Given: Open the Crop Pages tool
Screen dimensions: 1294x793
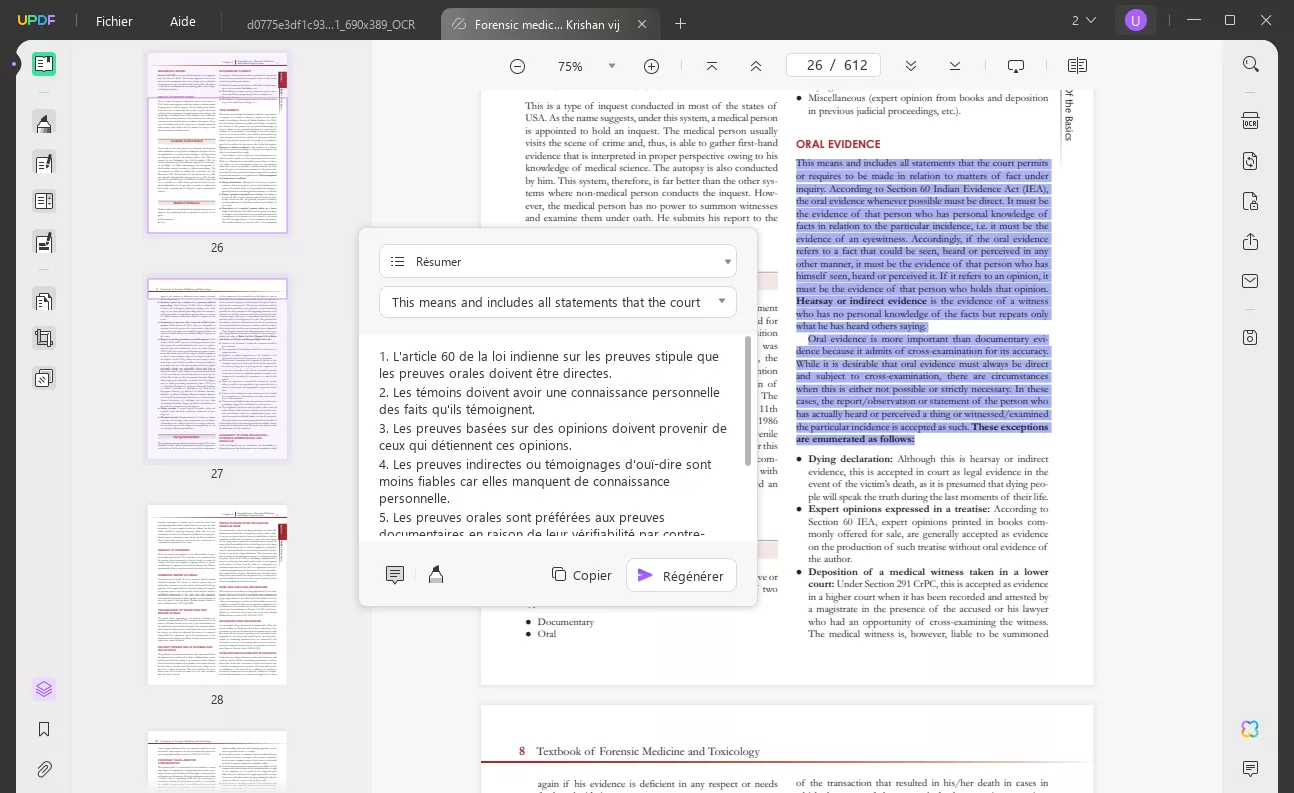Looking at the screenshot, I should pos(43,338).
